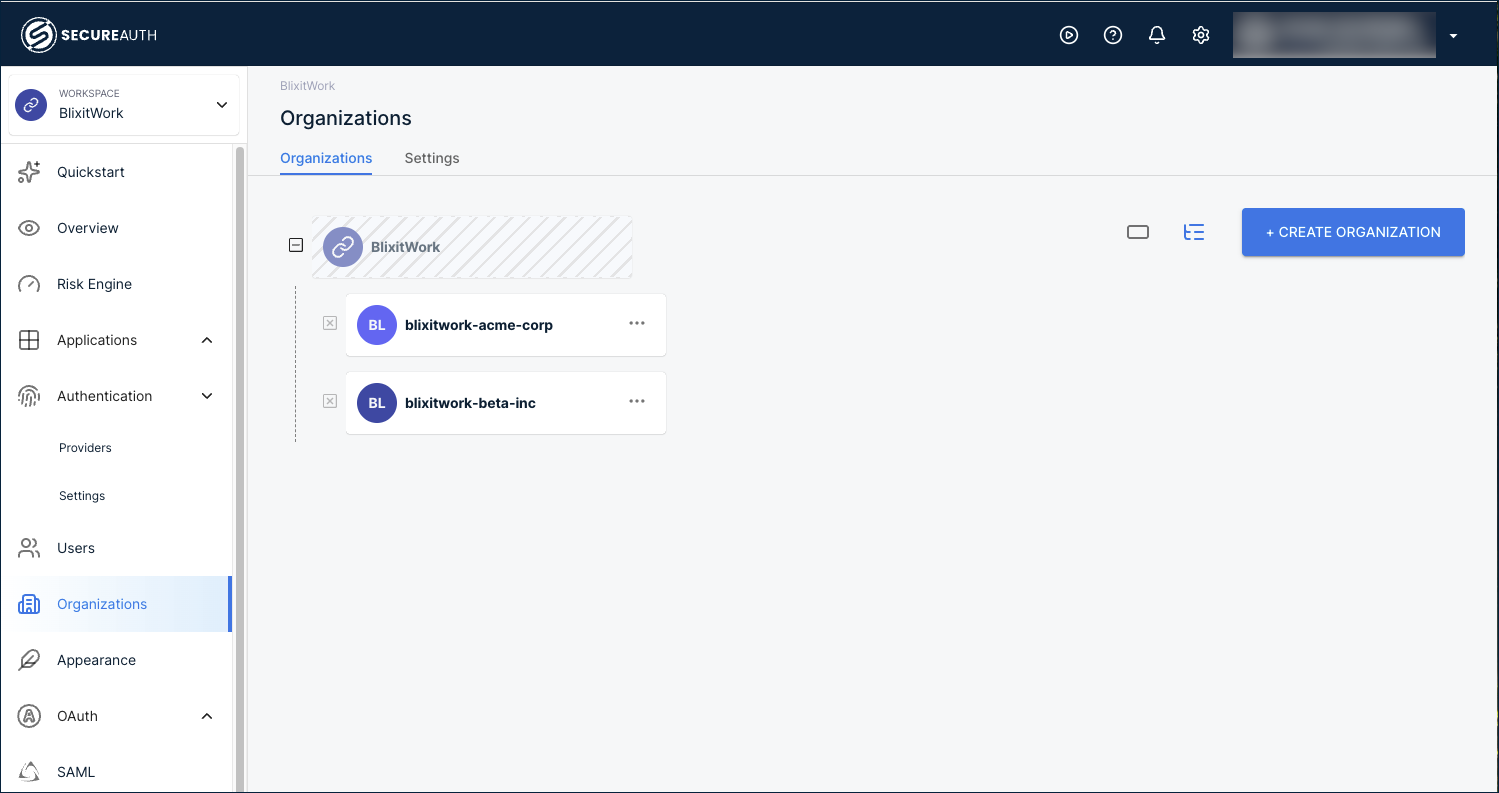The height and width of the screenshot is (793, 1499).
Task: Click the Quickstart sparkle icon
Action: [x=29, y=172]
